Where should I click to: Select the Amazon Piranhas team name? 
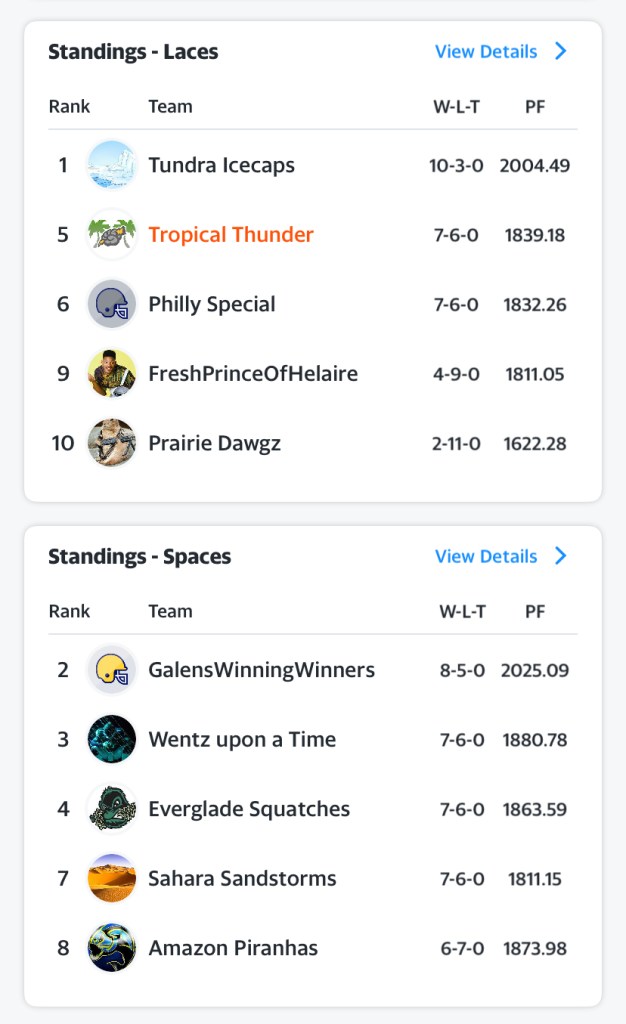233,948
